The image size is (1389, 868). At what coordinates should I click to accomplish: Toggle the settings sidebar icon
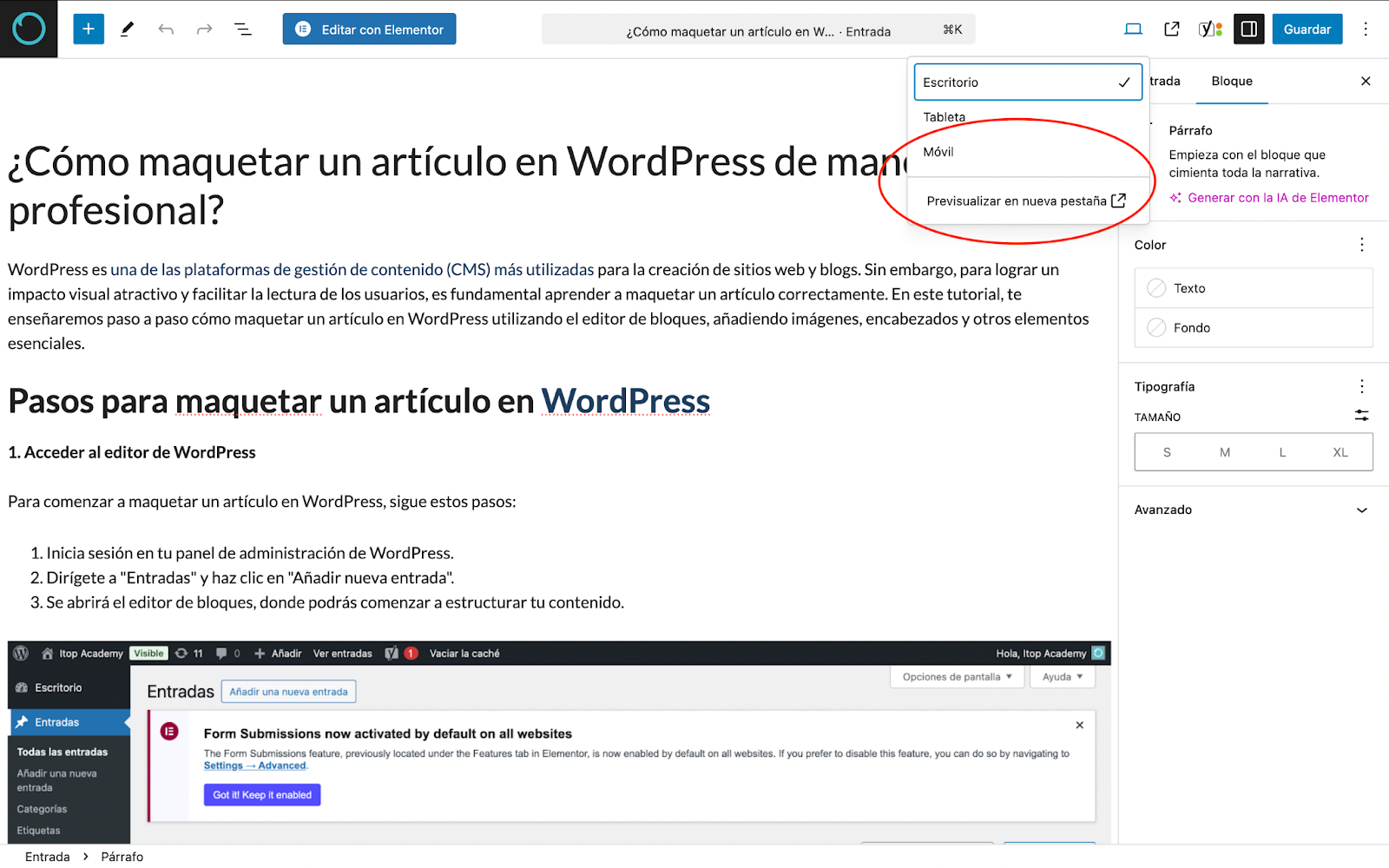pyautogui.click(x=1249, y=30)
